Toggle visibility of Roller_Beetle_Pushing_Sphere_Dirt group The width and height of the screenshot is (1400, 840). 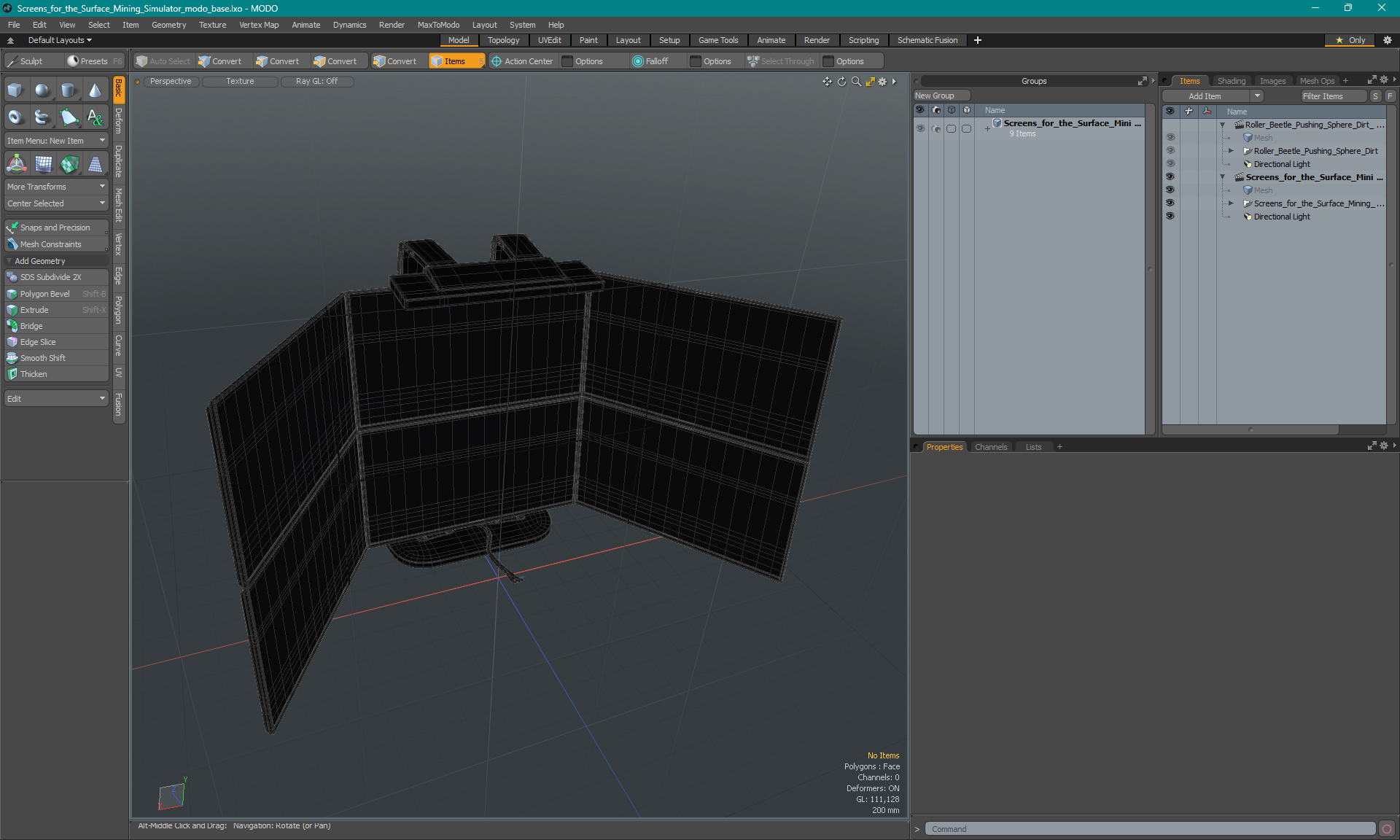pyautogui.click(x=1170, y=151)
